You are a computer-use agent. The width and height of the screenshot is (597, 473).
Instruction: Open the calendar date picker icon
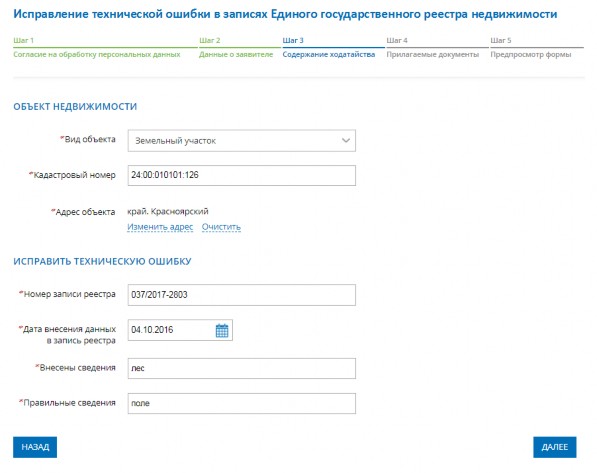[222, 330]
